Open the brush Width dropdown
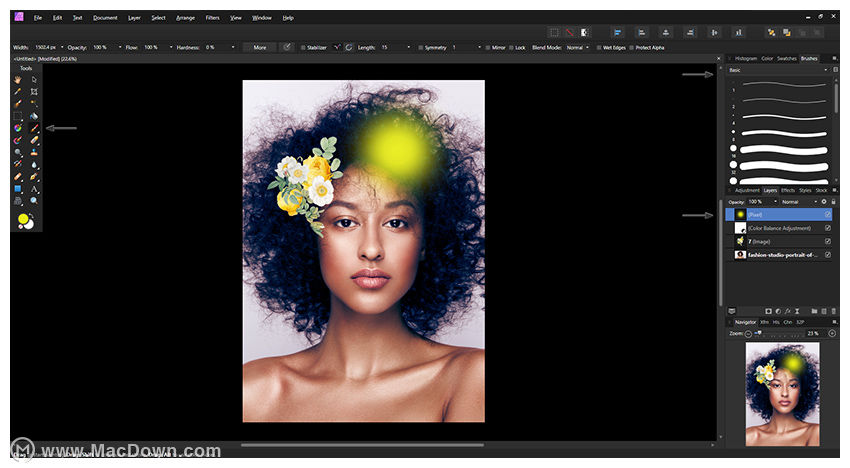This screenshot has height=468, width=850. click(62, 47)
